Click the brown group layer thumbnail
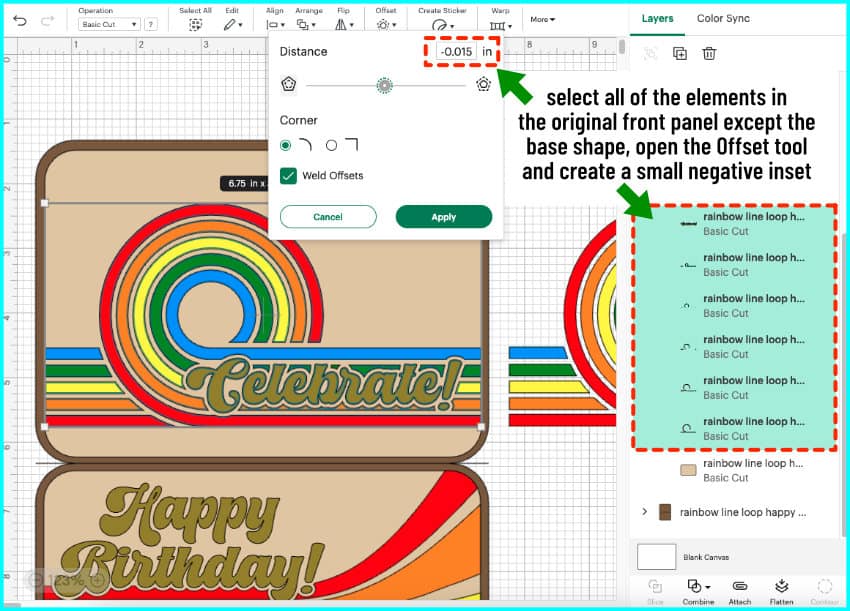This screenshot has width=850, height=611. coord(665,512)
